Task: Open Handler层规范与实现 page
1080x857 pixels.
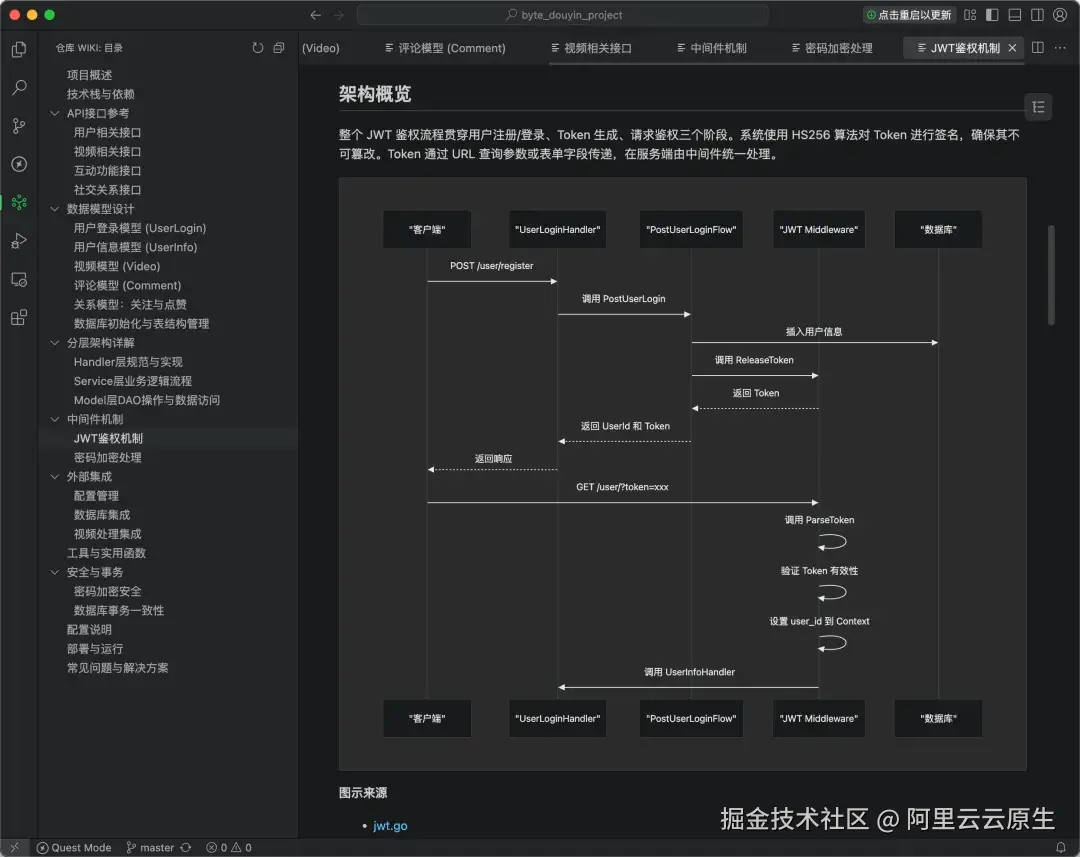Action: click(x=128, y=362)
